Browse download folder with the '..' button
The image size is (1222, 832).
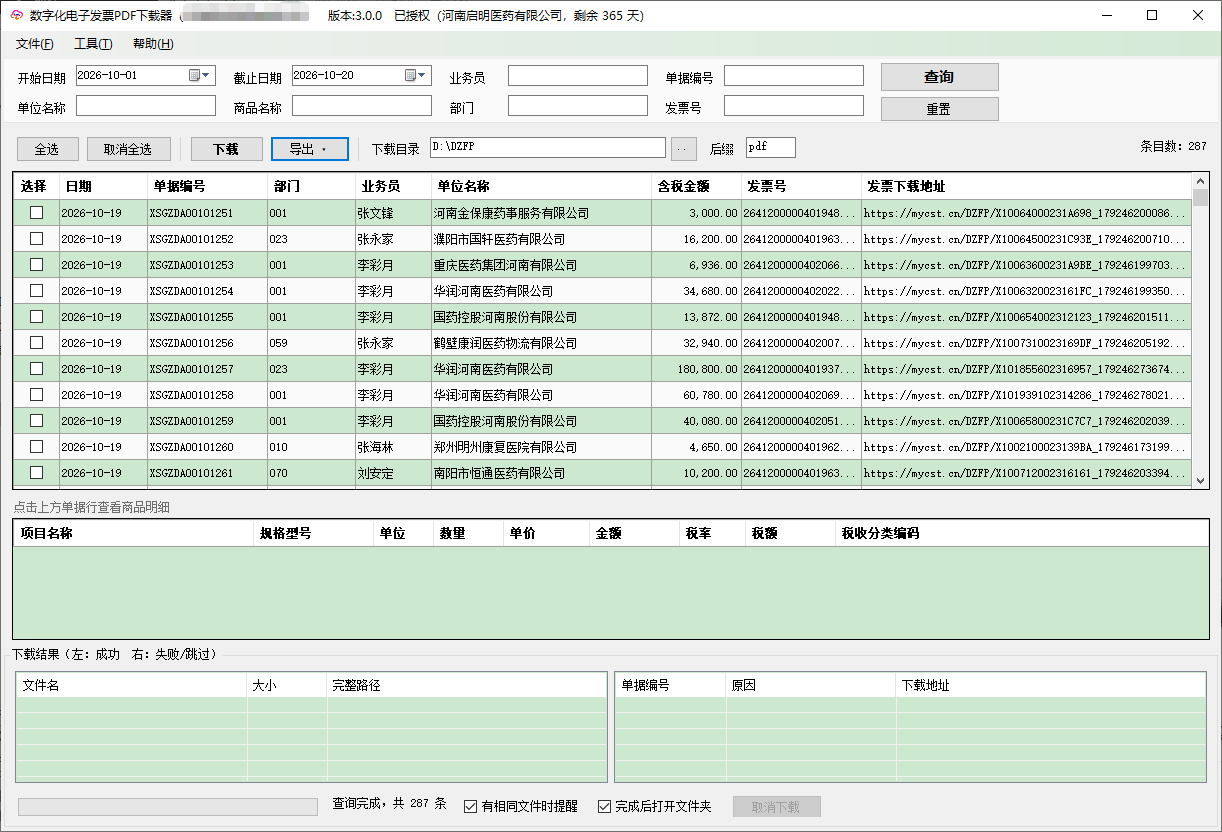pos(683,149)
